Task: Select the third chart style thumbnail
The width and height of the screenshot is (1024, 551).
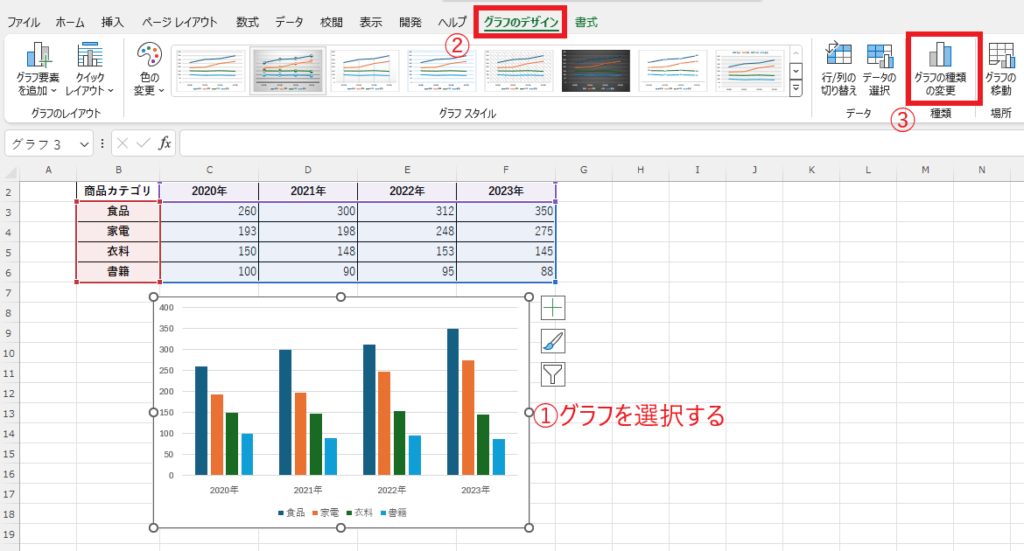Action: (x=364, y=71)
